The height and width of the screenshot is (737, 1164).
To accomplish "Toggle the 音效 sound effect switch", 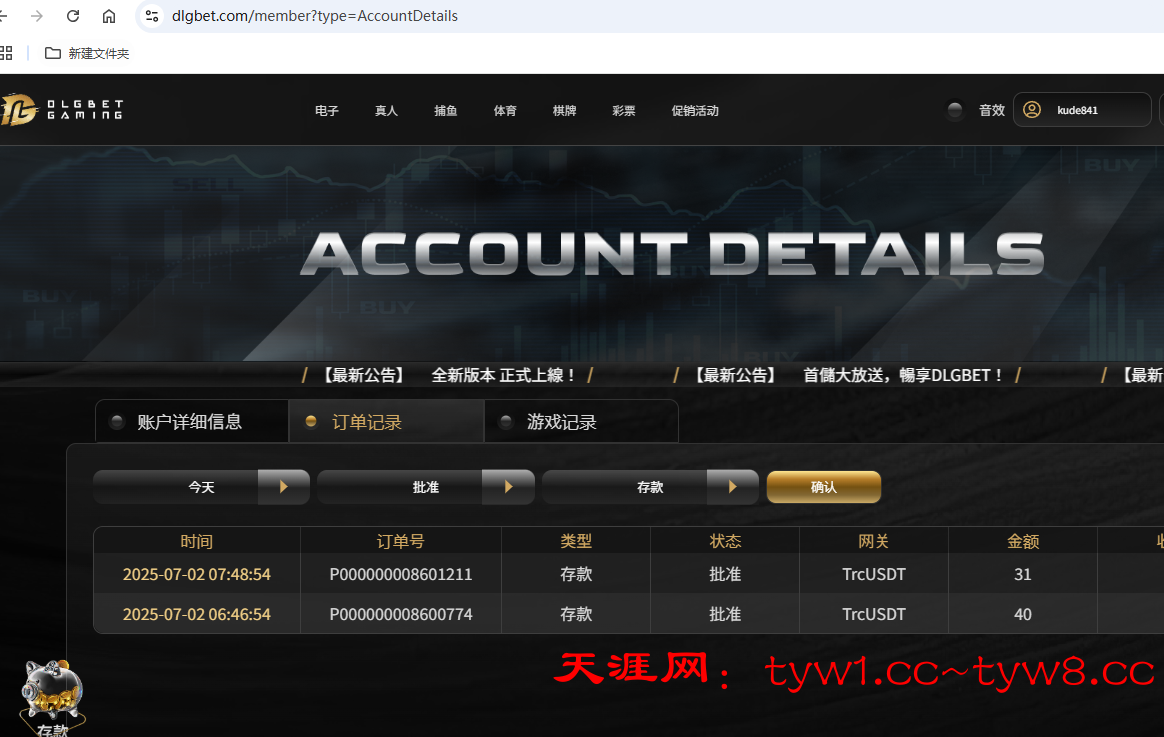I will pos(955,110).
